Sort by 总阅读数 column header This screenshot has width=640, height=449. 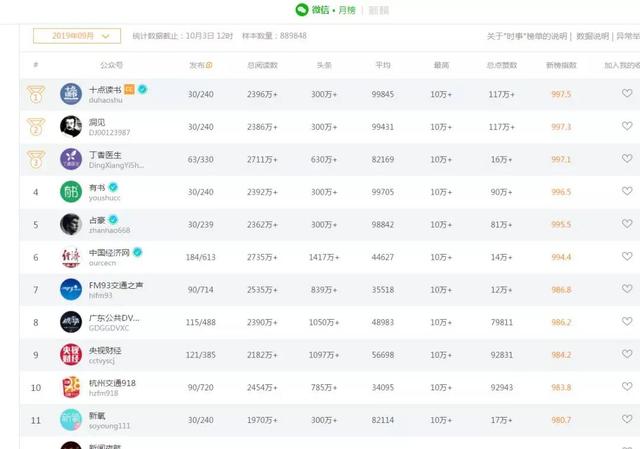262,65
